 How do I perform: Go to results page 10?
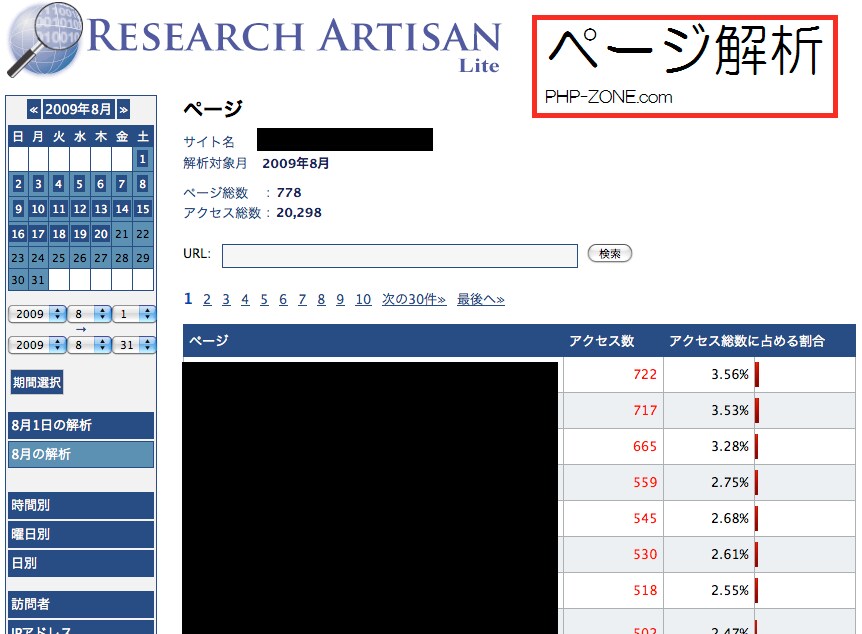click(x=363, y=300)
